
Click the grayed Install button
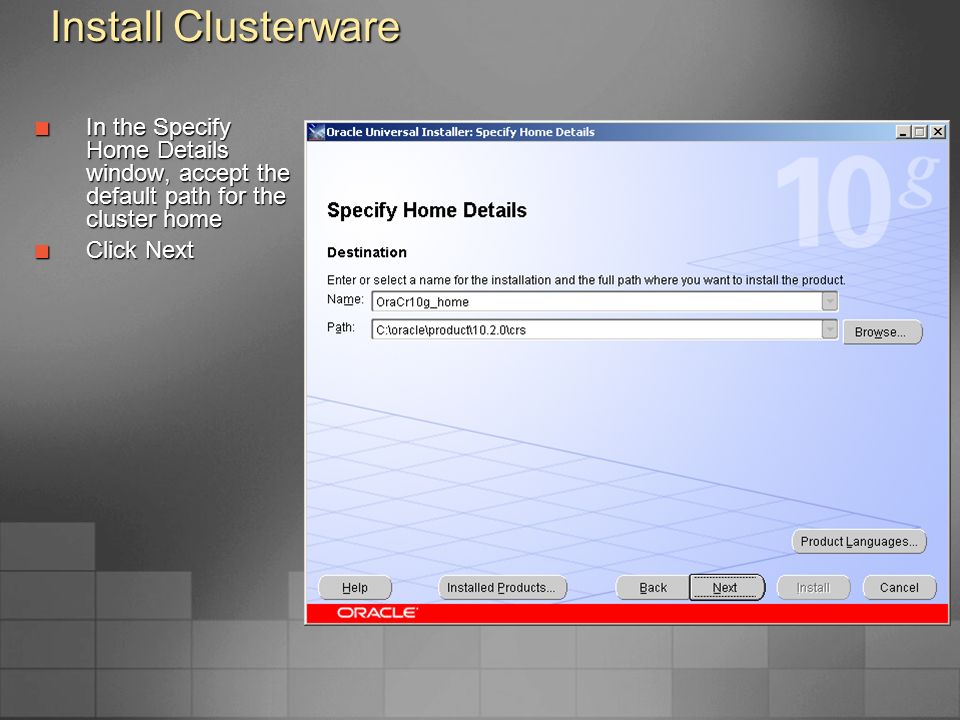813,588
